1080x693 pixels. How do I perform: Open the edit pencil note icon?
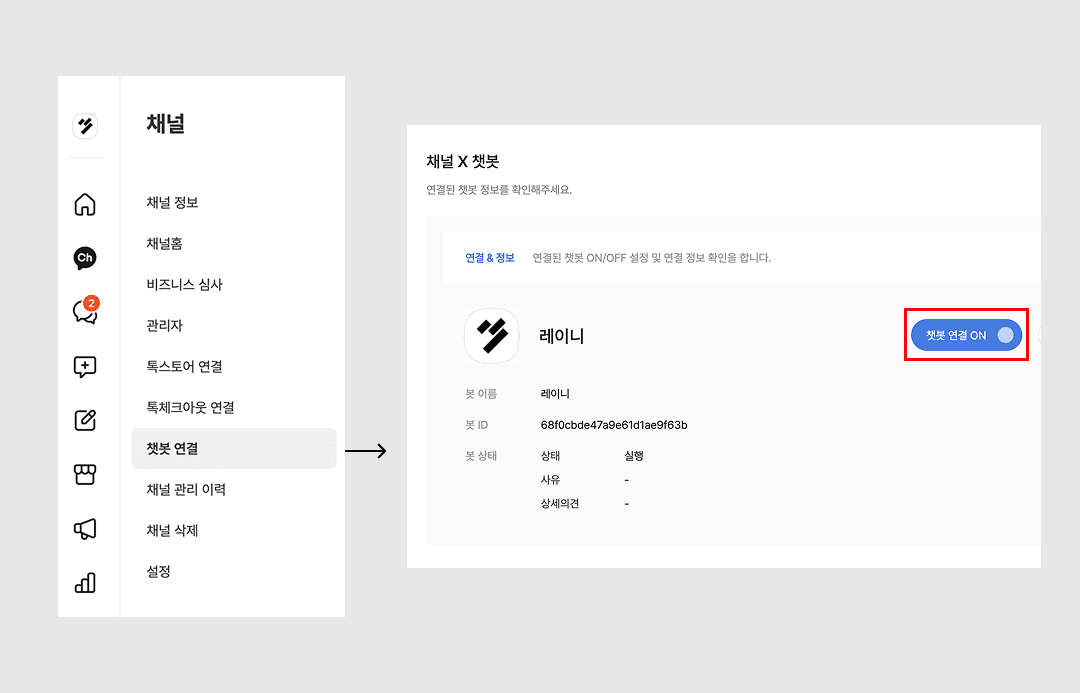coord(85,420)
